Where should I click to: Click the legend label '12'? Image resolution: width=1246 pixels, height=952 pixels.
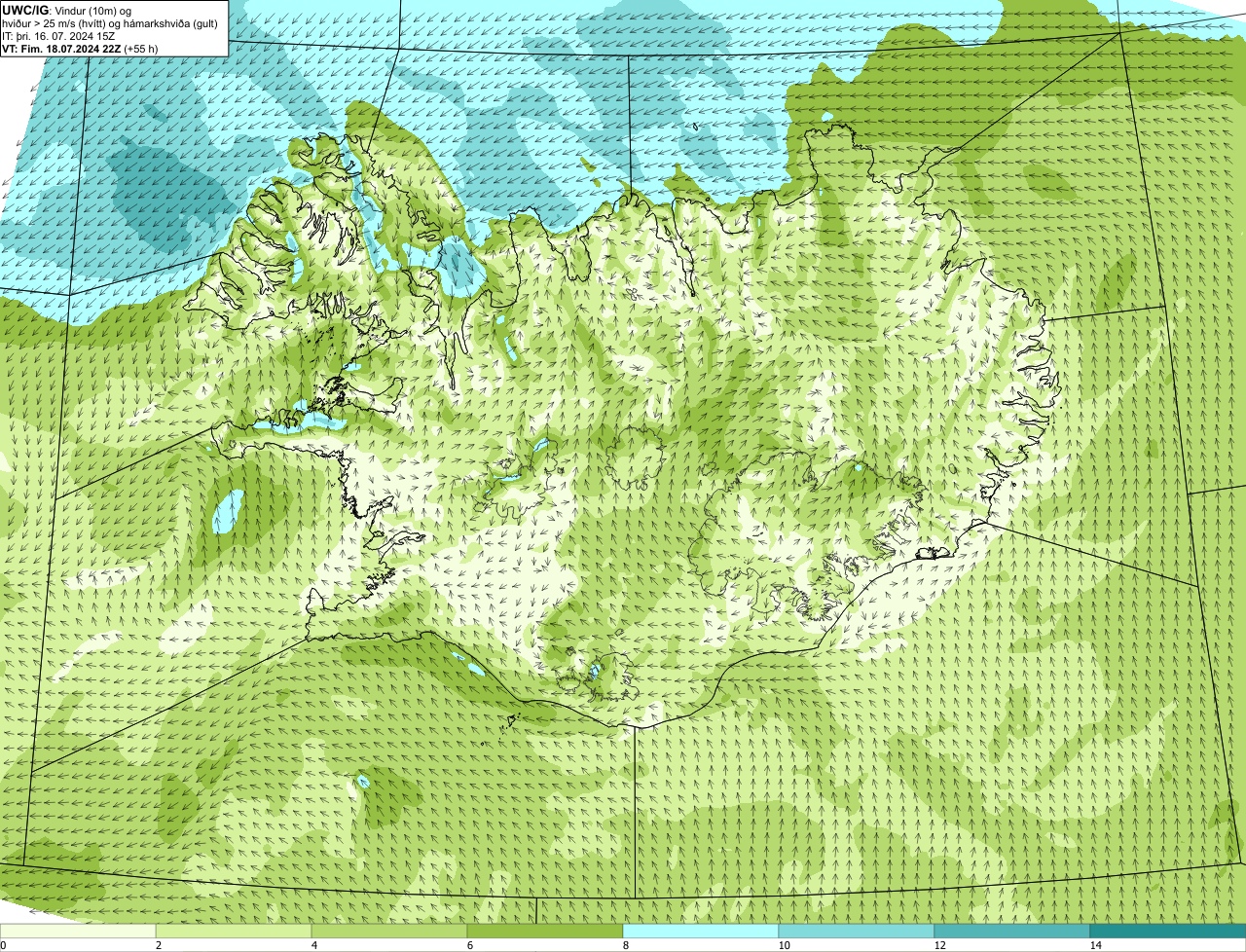tap(939, 945)
